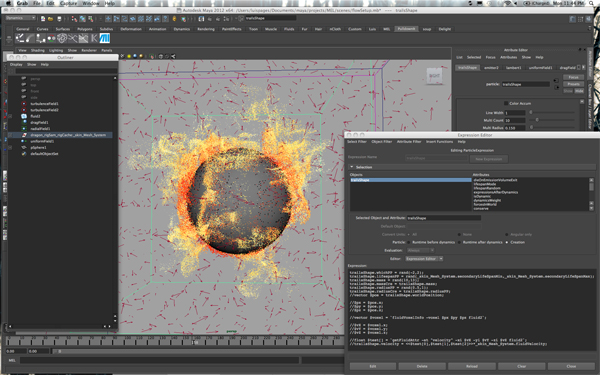
Task: Open the Display menu in Outliner
Action: 16,64
